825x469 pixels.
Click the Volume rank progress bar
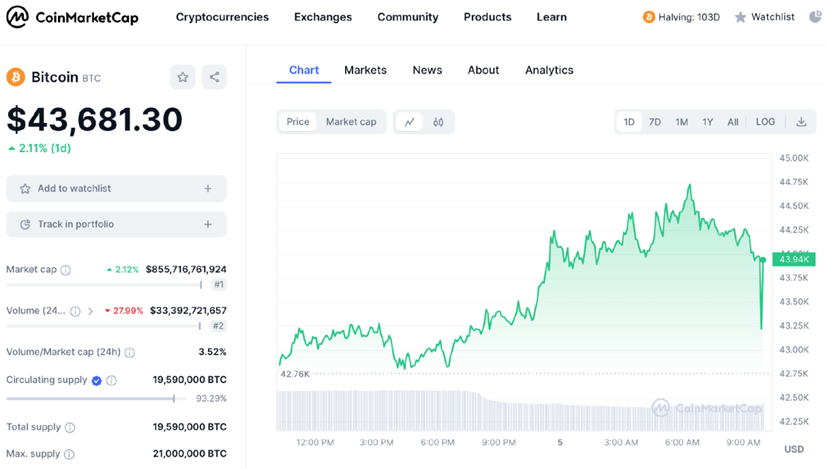pos(104,326)
